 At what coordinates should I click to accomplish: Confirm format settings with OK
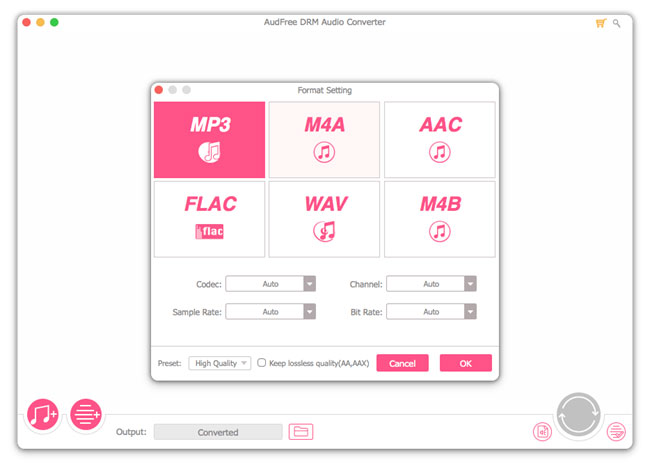(x=466, y=363)
